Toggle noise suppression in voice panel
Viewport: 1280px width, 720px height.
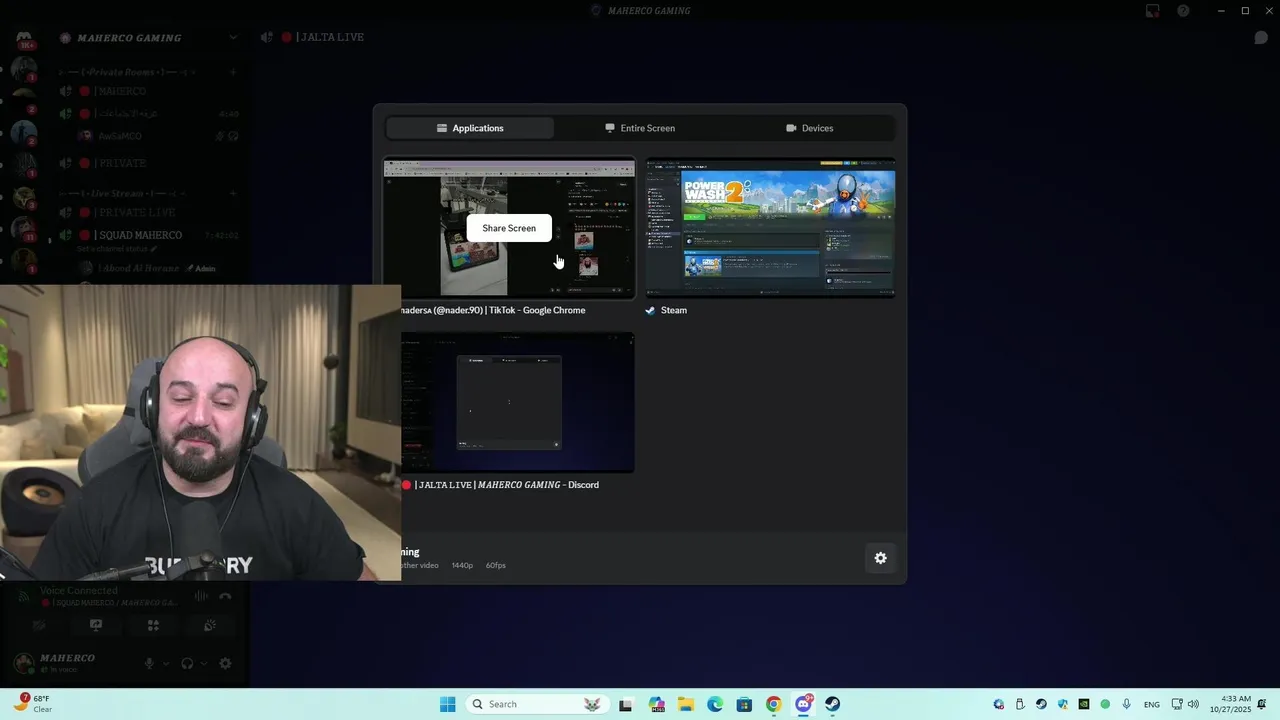click(201, 596)
